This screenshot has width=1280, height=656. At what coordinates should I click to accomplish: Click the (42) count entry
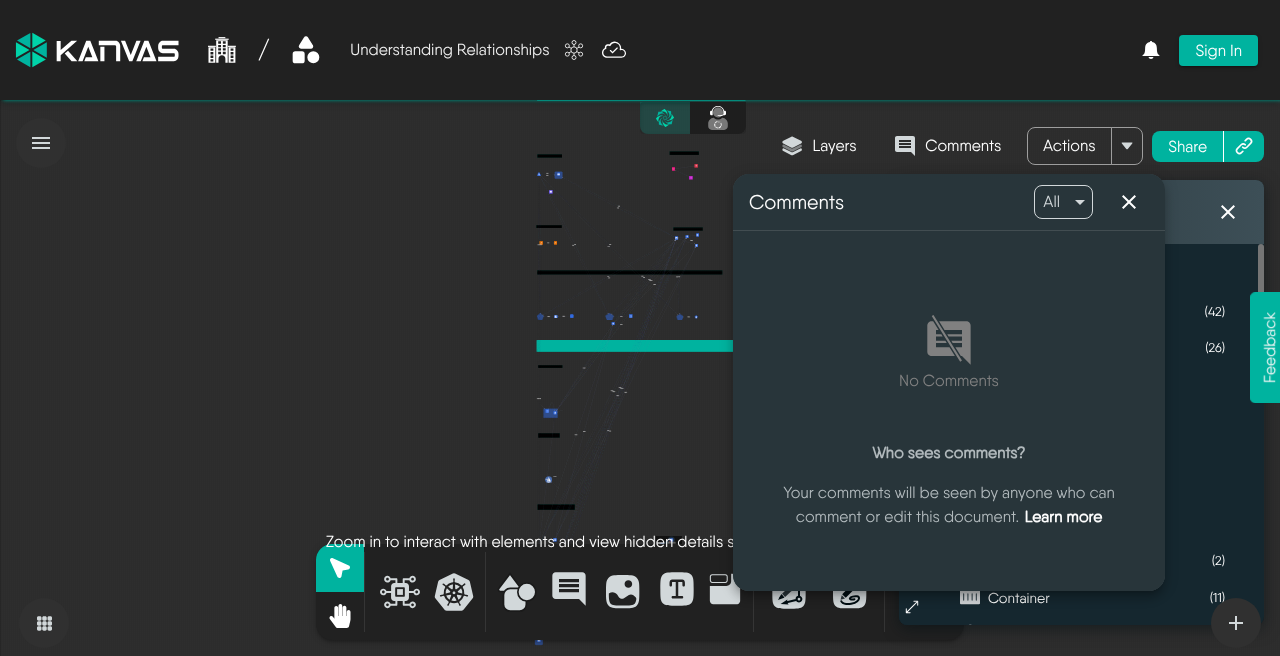[x=1215, y=312]
